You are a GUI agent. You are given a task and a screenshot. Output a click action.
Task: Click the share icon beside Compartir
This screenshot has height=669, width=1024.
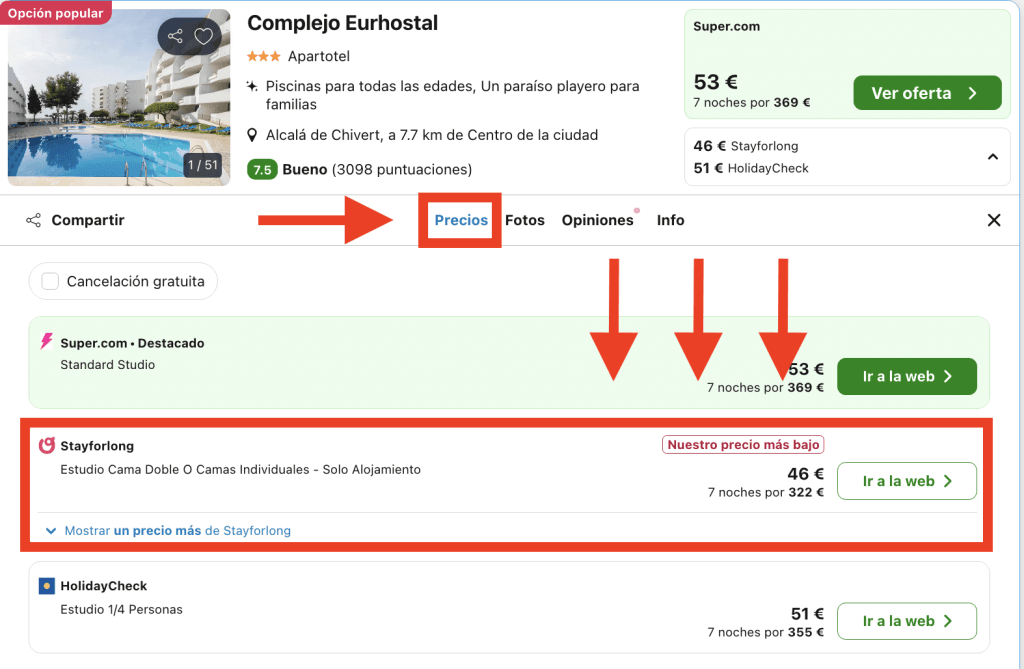coord(33,220)
